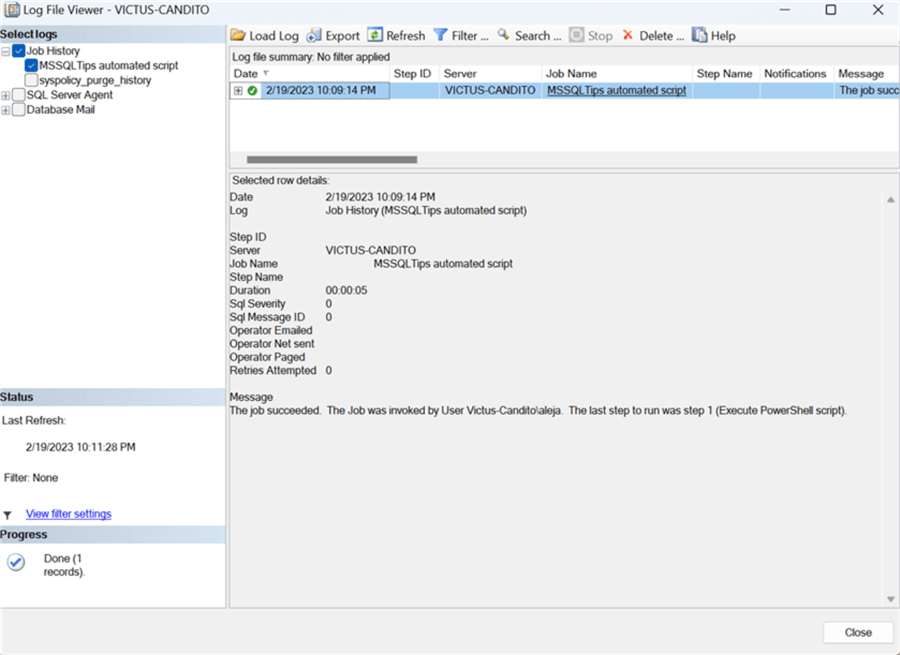This screenshot has width=900, height=655.
Task: Expand the SQL Server Agent tree node
Action: [x=6, y=95]
